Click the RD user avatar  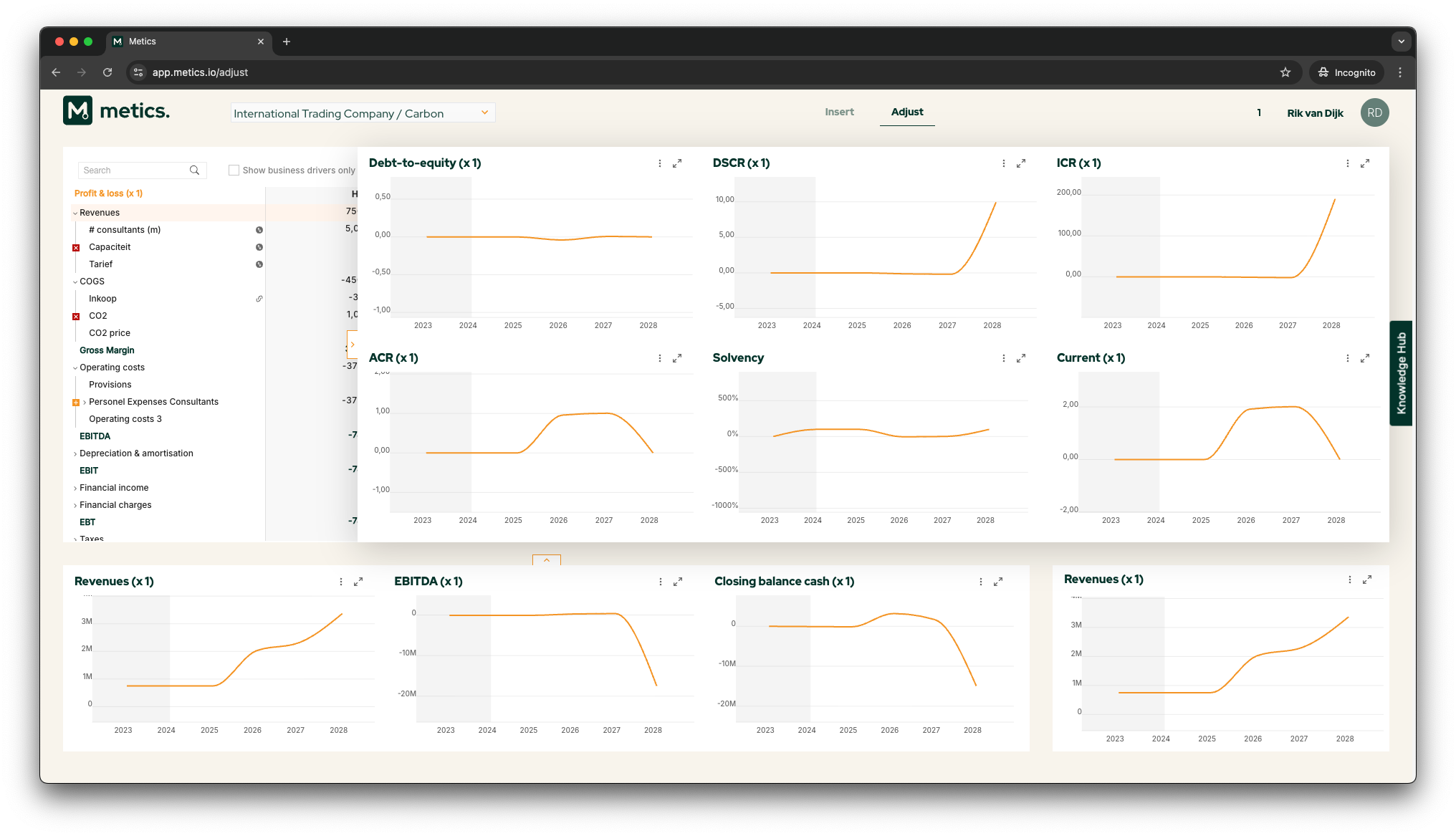click(x=1374, y=113)
